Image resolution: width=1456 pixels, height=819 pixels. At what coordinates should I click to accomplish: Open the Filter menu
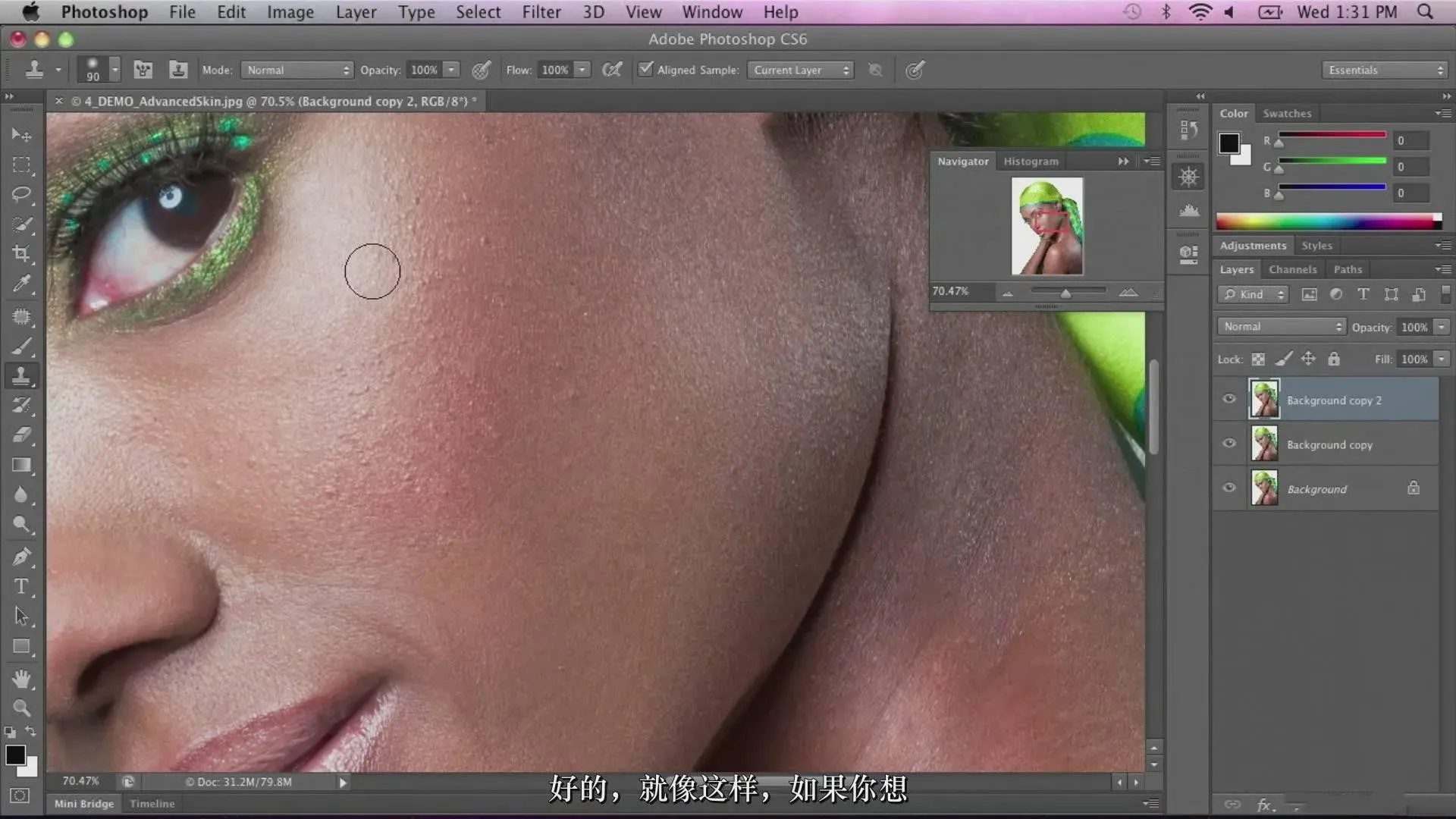[x=541, y=12]
